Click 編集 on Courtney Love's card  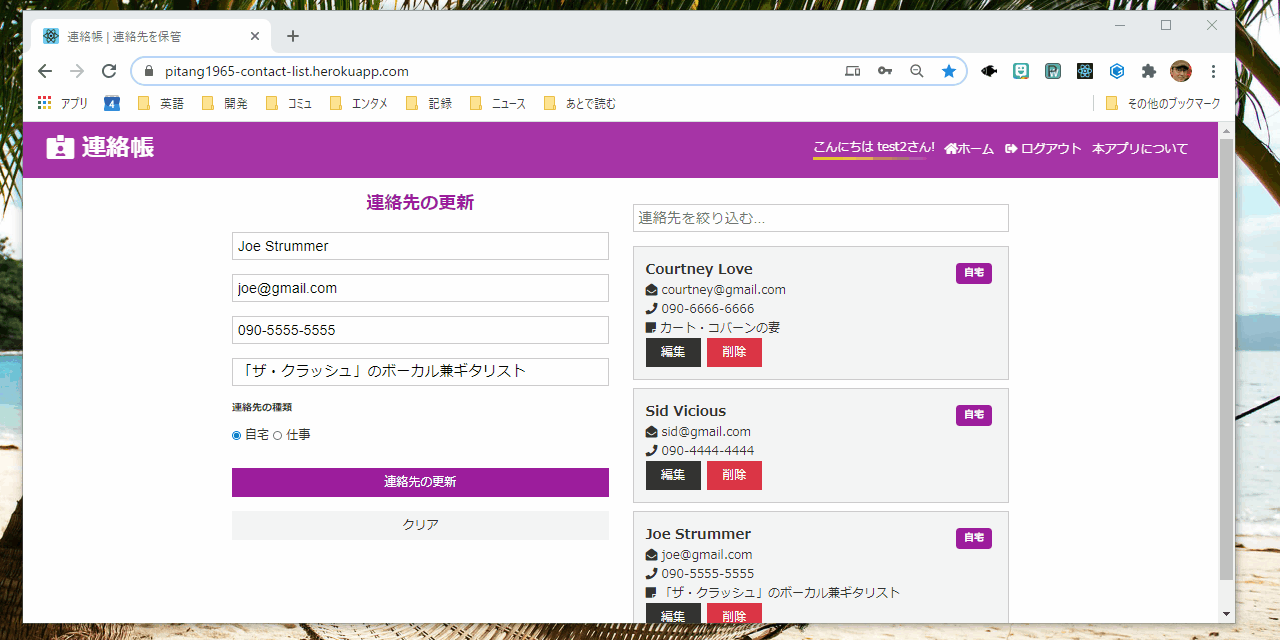[673, 352]
